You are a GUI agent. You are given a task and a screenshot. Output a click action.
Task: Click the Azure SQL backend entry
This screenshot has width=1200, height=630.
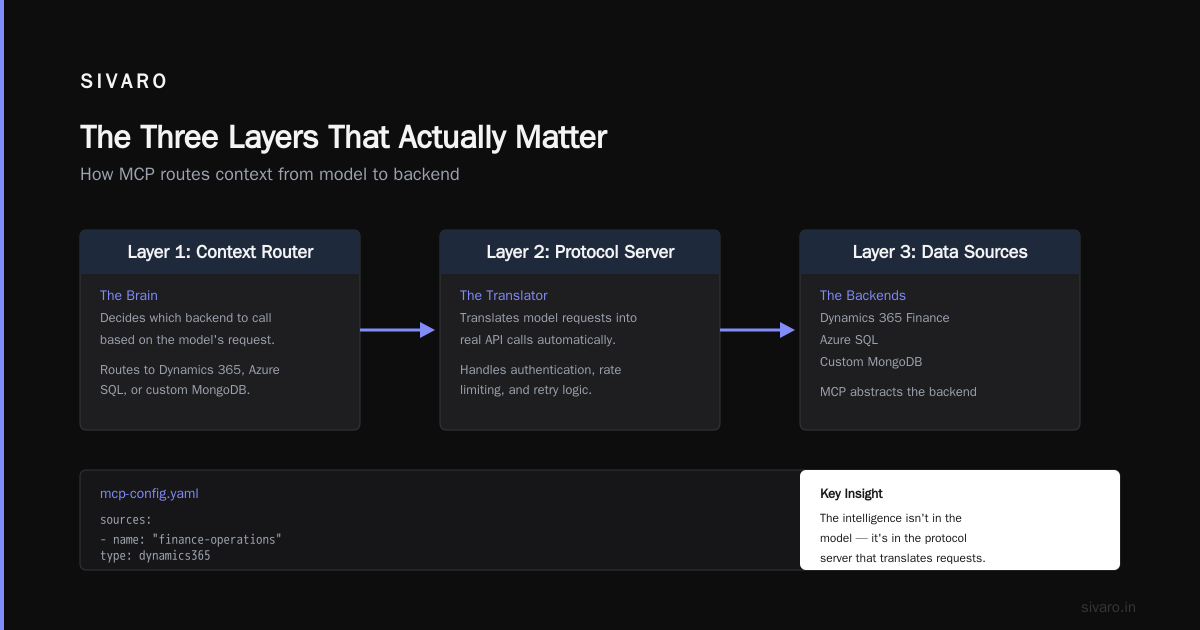click(849, 340)
